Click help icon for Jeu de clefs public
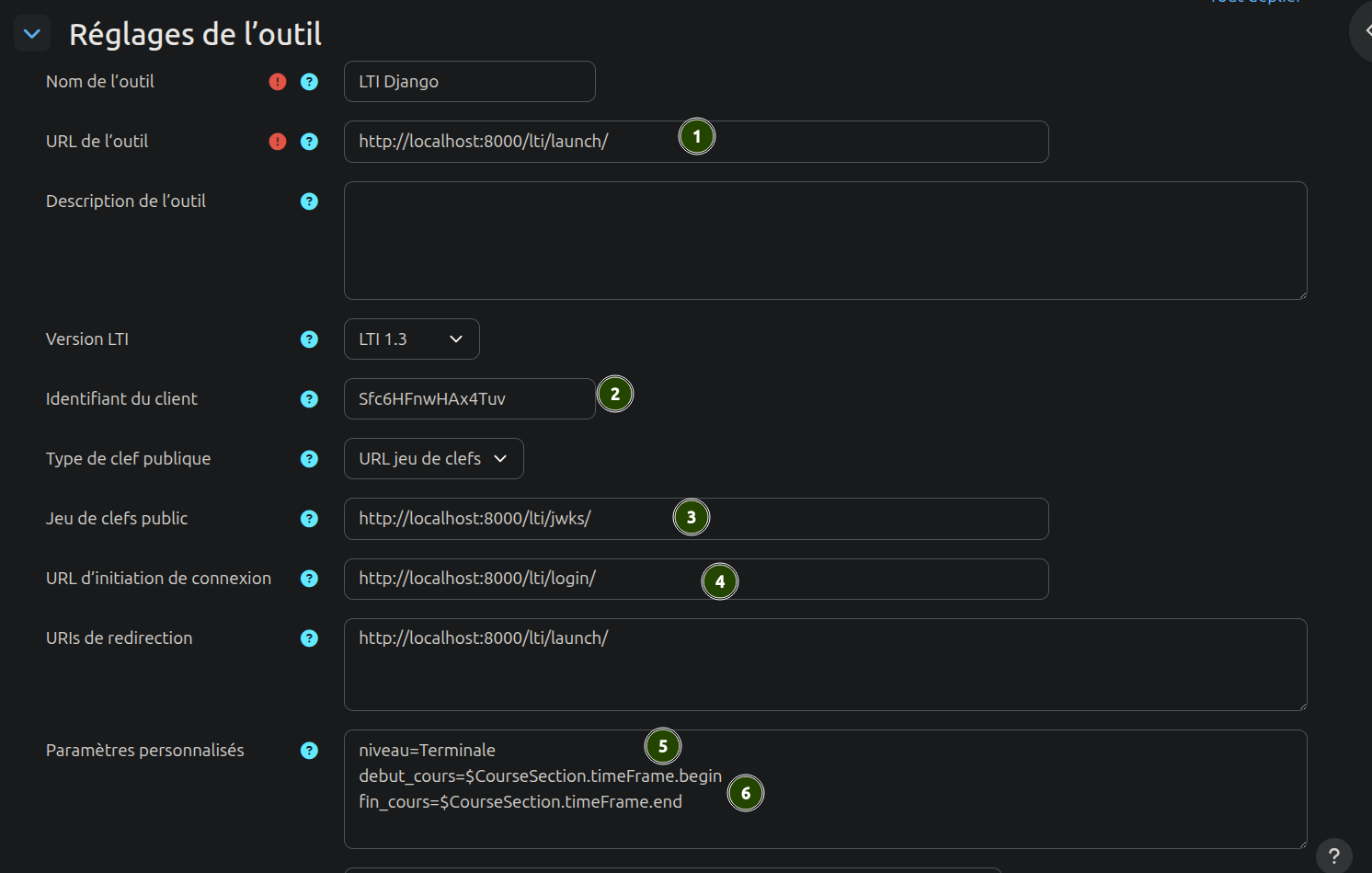Viewport: 1372px width, 873px height. click(309, 519)
